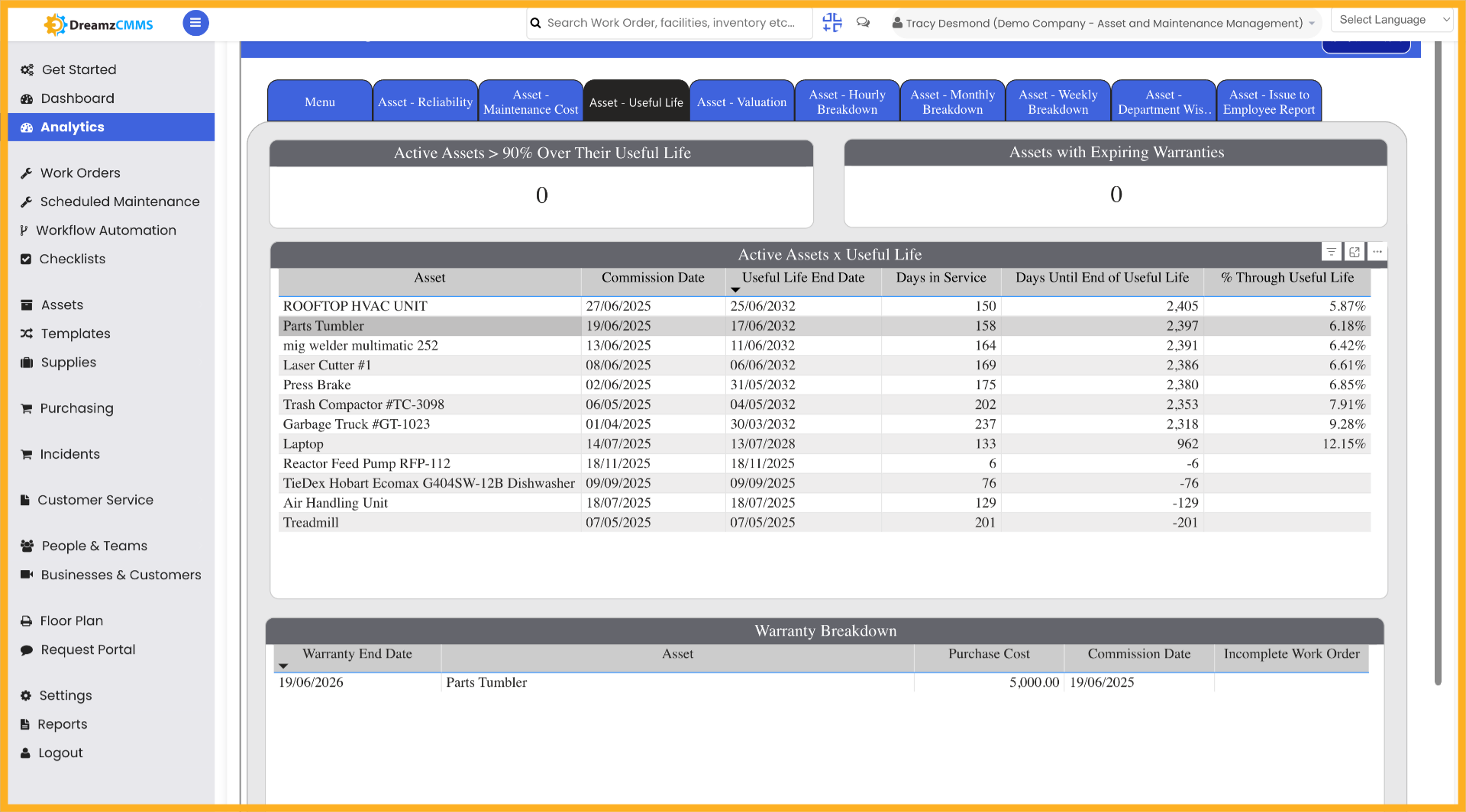Open the ellipsis options menu on Active Assets widget
The image size is (1466, 812).
tap(1377, 251)
